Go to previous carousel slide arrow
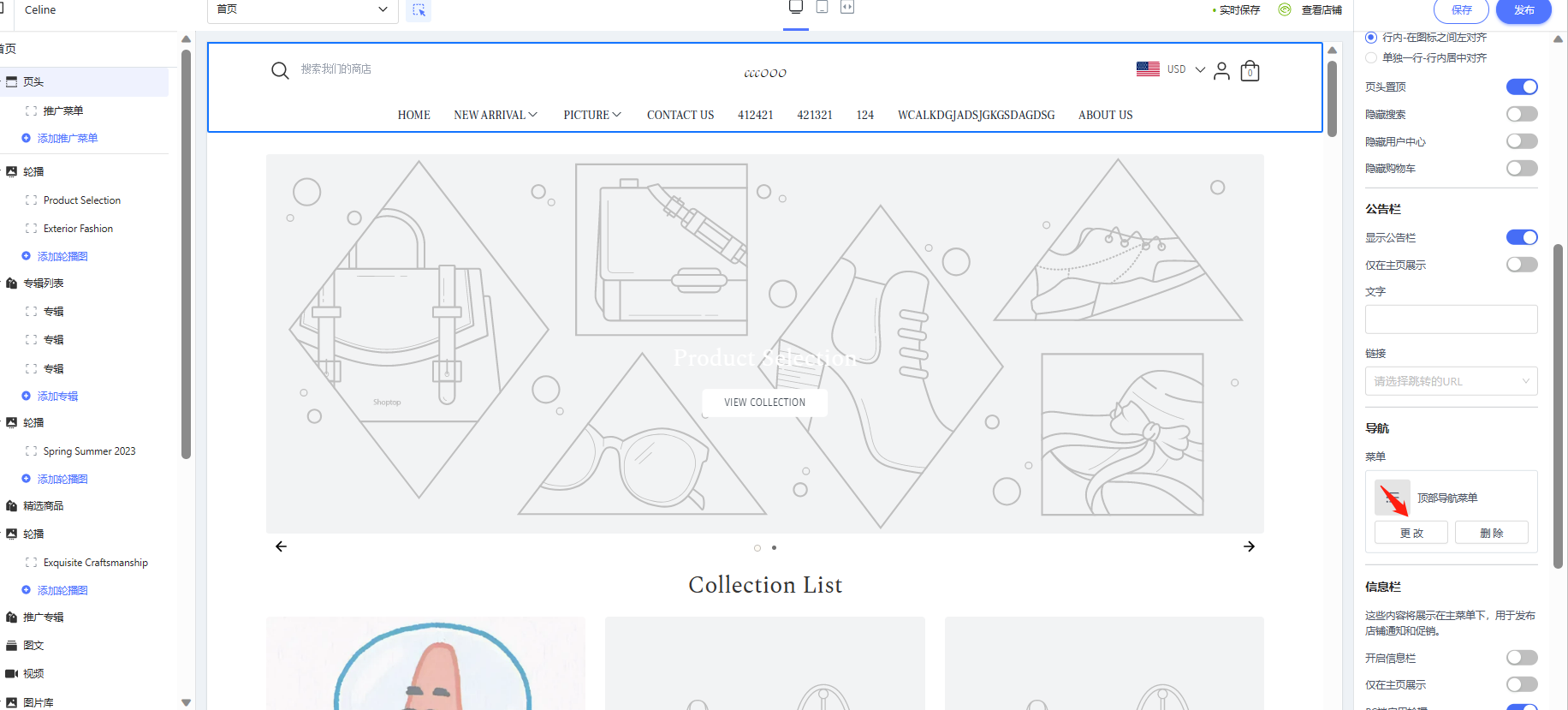The image size is (1568, 710). pos(281,546)
